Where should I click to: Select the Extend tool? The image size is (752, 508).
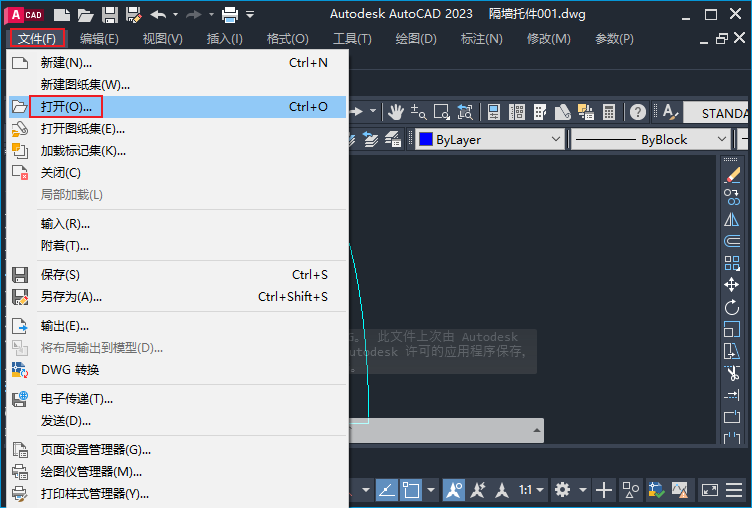click(x=732, y=395)
